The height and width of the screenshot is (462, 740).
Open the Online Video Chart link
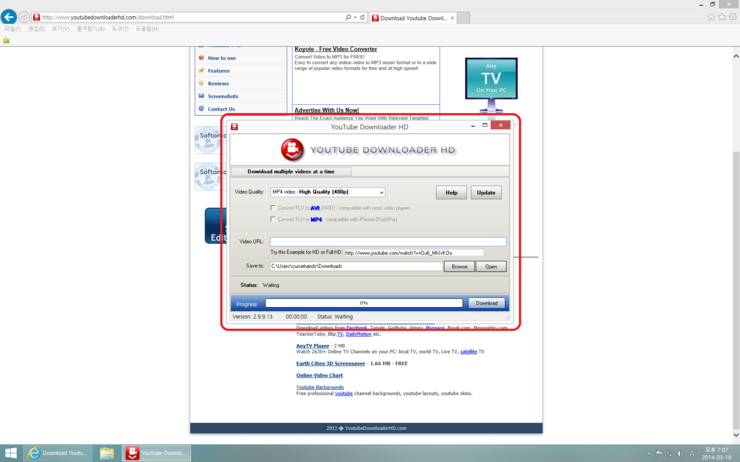[x=320, y=375]
